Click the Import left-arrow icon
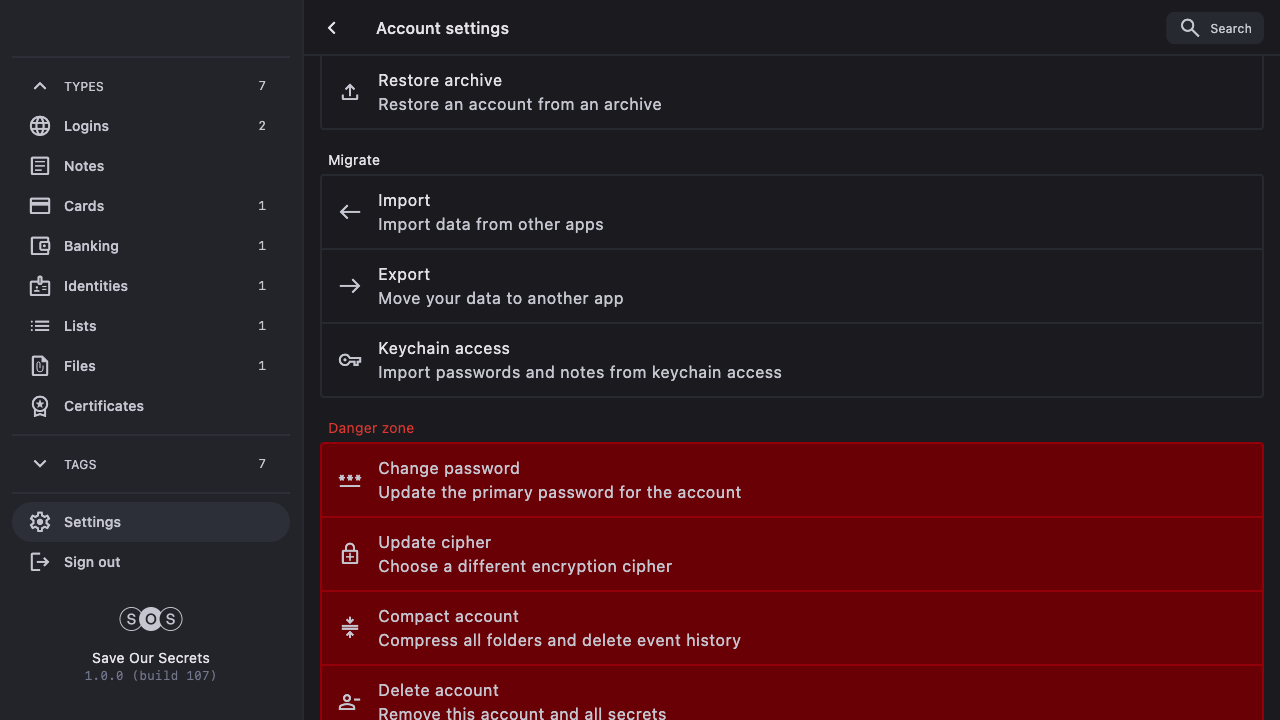The width and height of the screenshot is (1280, 720). tap(350, 212)
